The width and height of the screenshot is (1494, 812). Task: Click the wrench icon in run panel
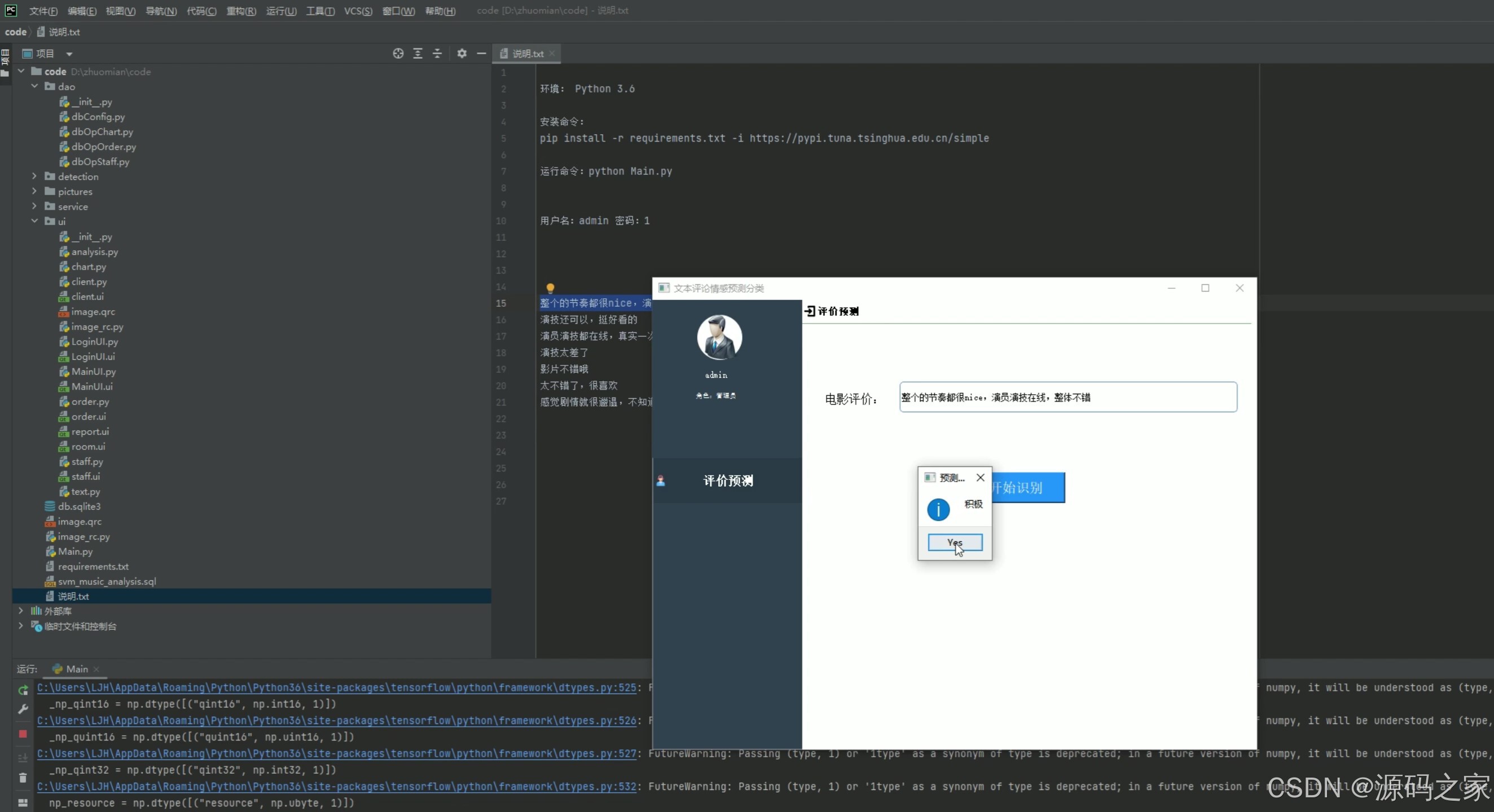click(23, 709)
